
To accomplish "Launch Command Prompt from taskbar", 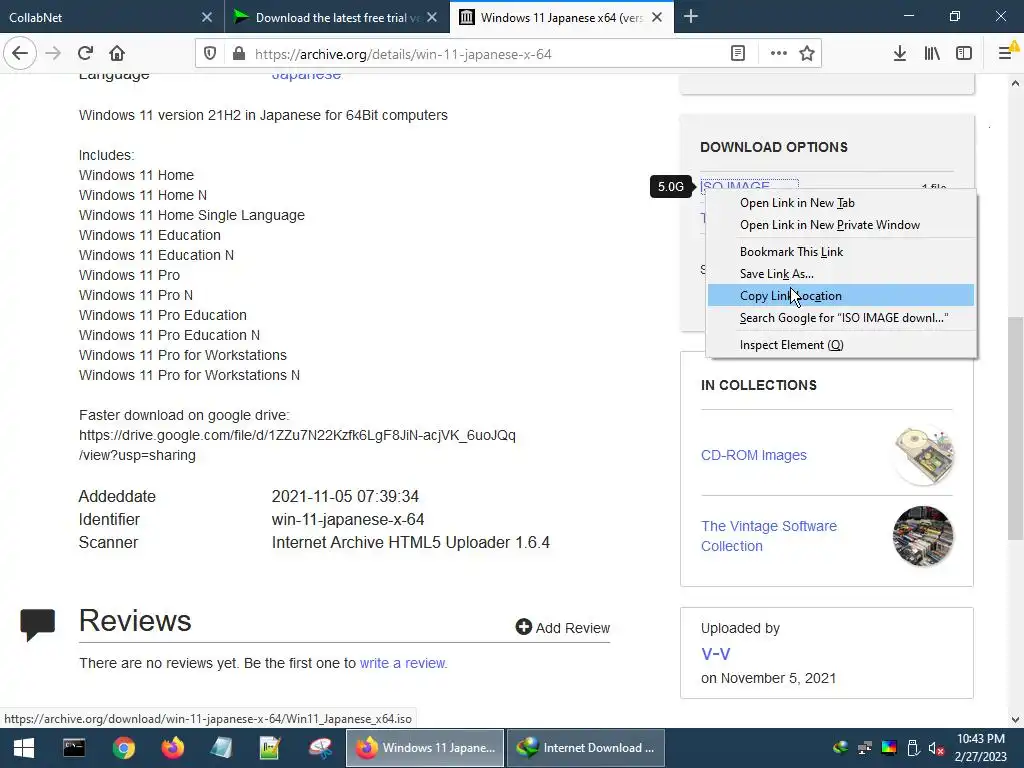I will pos(74,748).
